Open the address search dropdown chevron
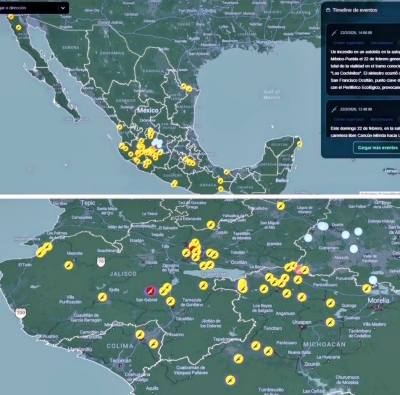This screenshot has width=400, height=395. (63, 8)
